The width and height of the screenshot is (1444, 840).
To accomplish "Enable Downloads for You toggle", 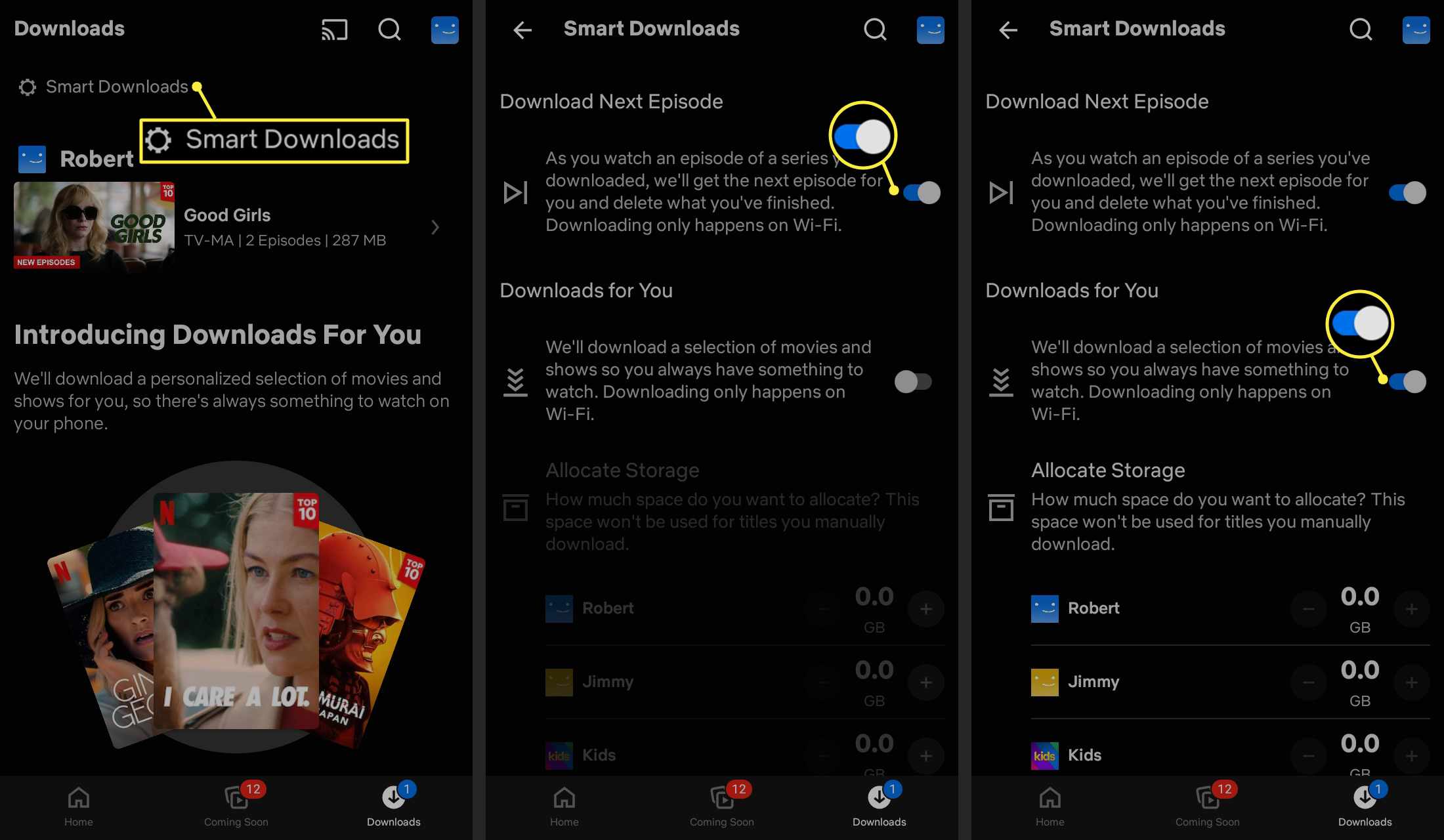I will pyautogui.click(x=912, y=381).
